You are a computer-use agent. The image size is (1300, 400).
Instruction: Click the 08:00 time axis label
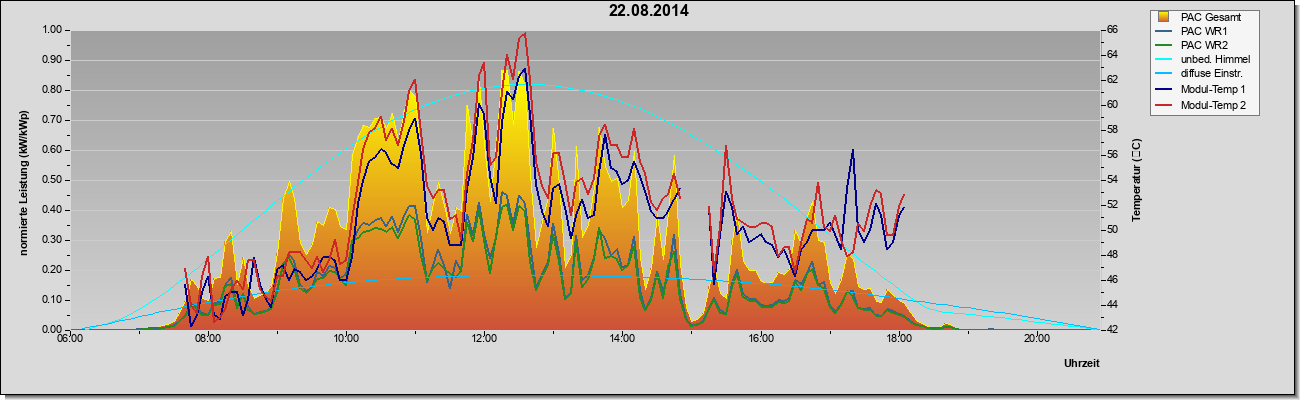(208, 338)
